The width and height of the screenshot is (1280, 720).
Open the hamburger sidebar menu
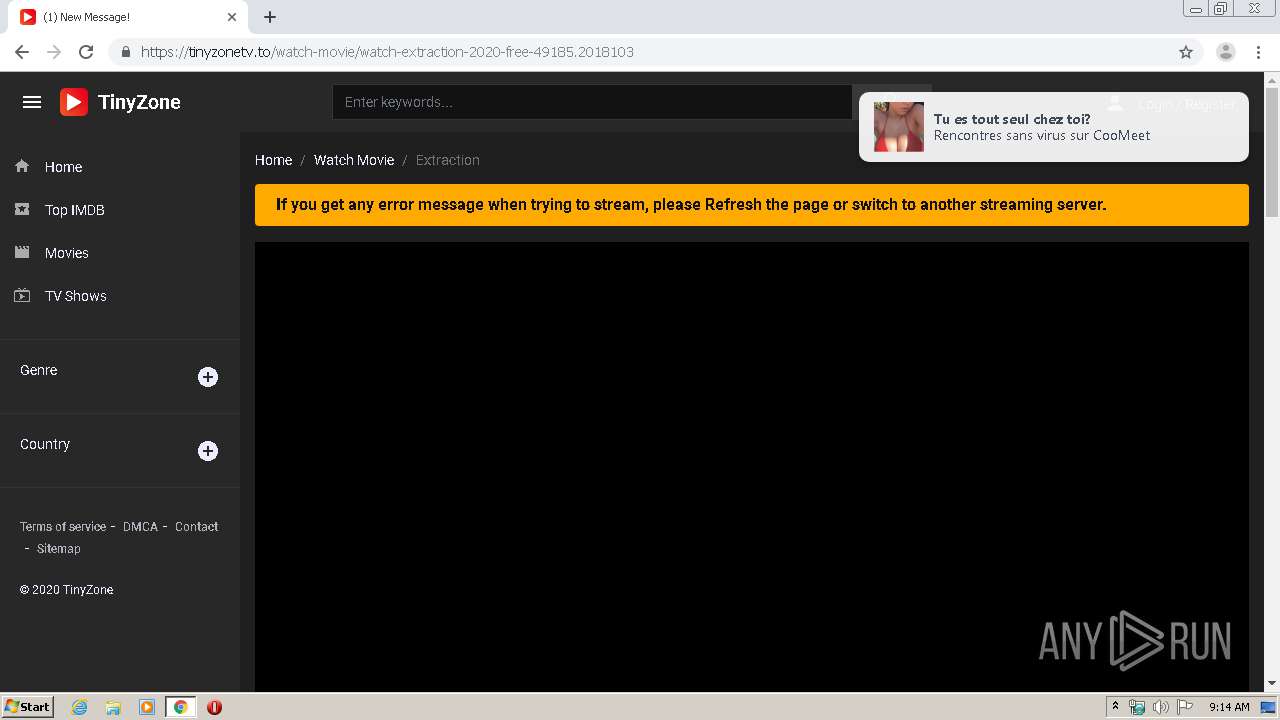tap(32, 102)
